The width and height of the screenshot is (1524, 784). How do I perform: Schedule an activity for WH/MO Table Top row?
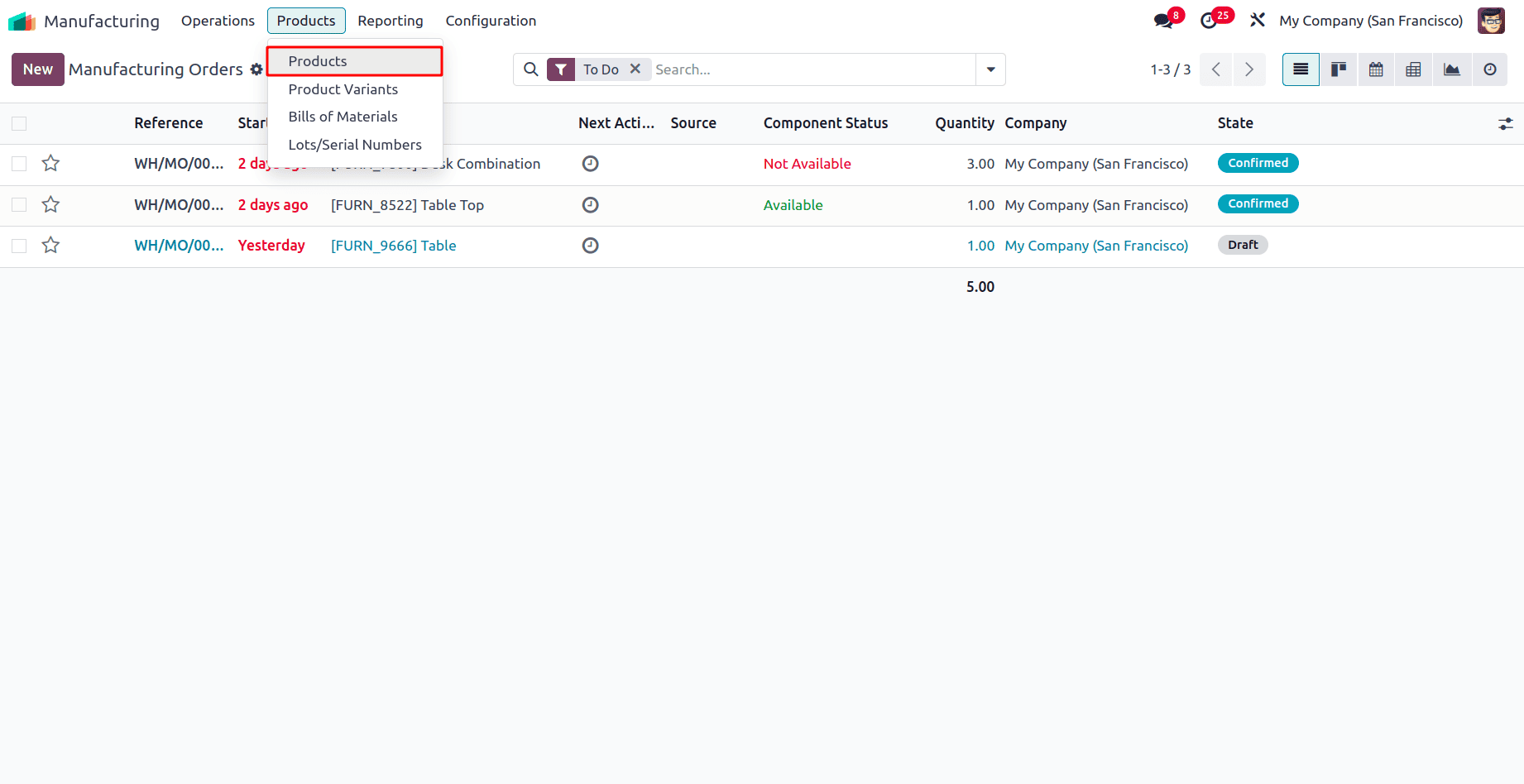(x=590, y=204)
